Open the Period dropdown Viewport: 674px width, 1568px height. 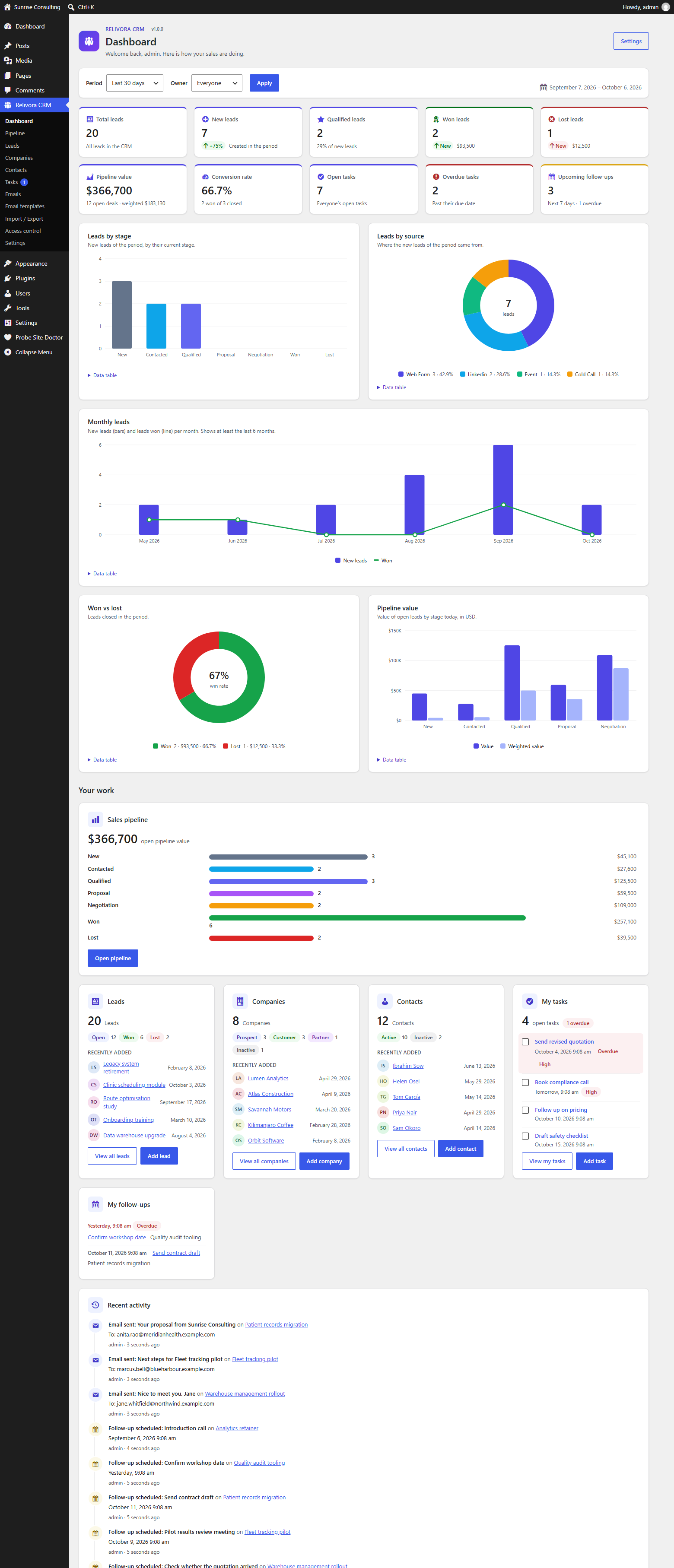point(134,83)
